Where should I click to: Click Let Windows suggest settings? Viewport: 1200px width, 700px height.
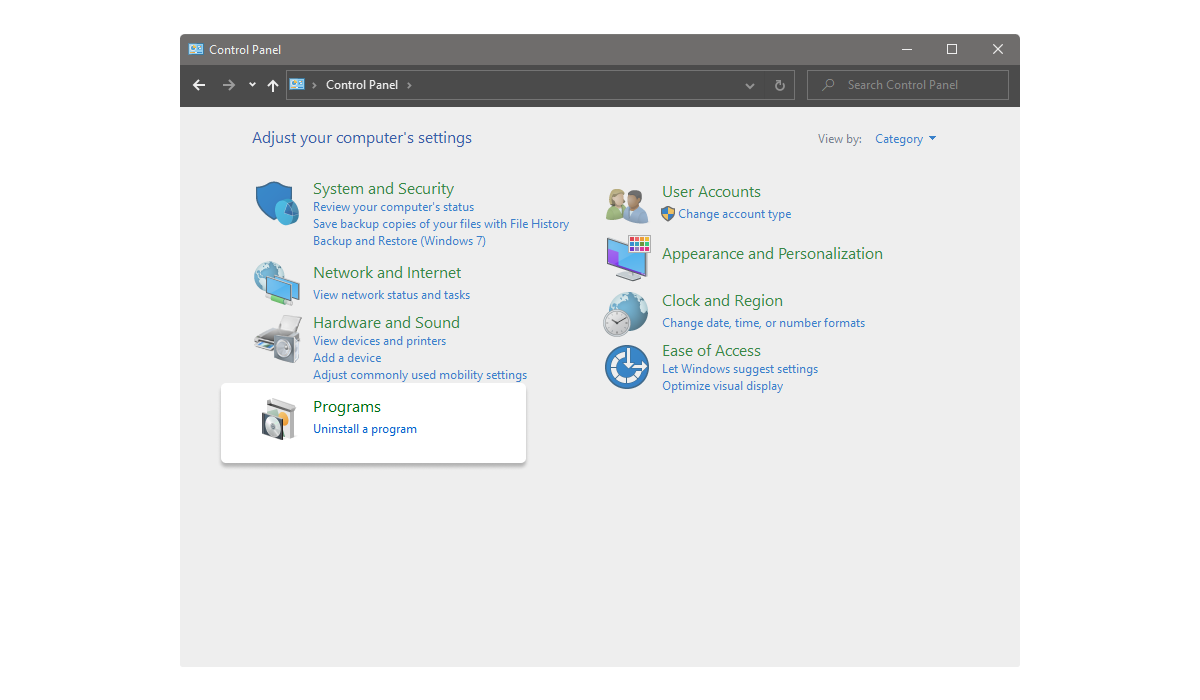(x=740, y=369)
